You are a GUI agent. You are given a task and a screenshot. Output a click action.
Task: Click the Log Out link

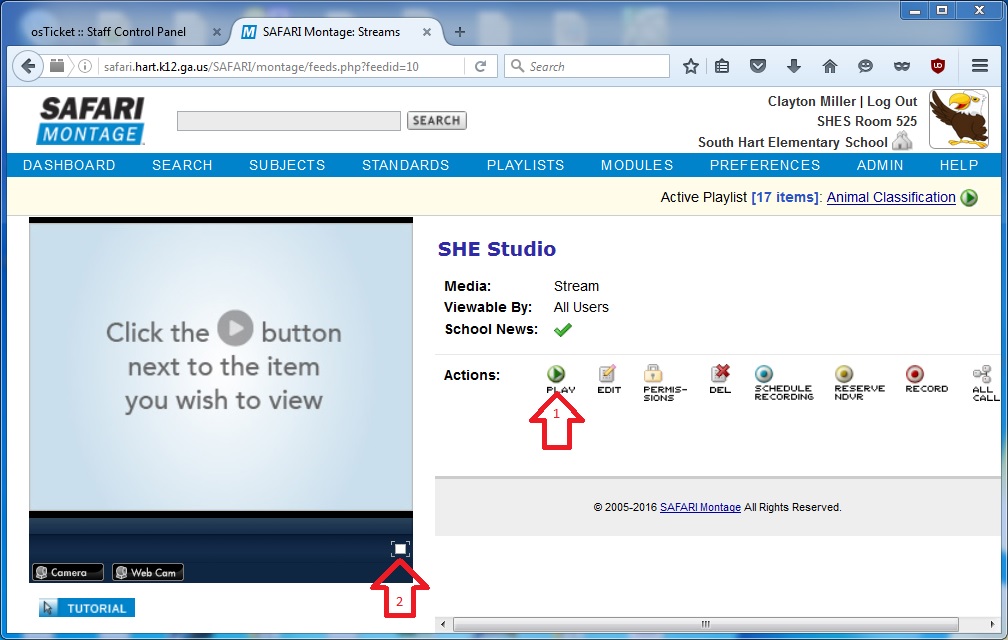[x=891, y=101]
